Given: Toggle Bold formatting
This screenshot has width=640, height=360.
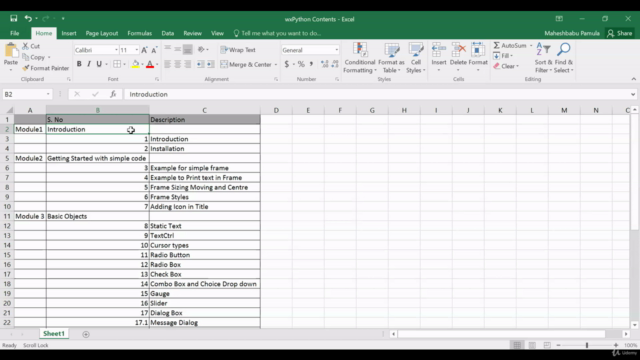Looking at the screenshot, I should point(79,64).
